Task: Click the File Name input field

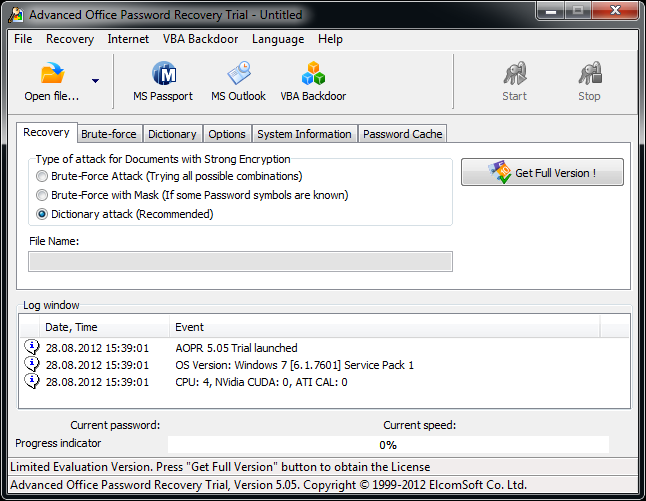Action: click(x=240, y=262)
